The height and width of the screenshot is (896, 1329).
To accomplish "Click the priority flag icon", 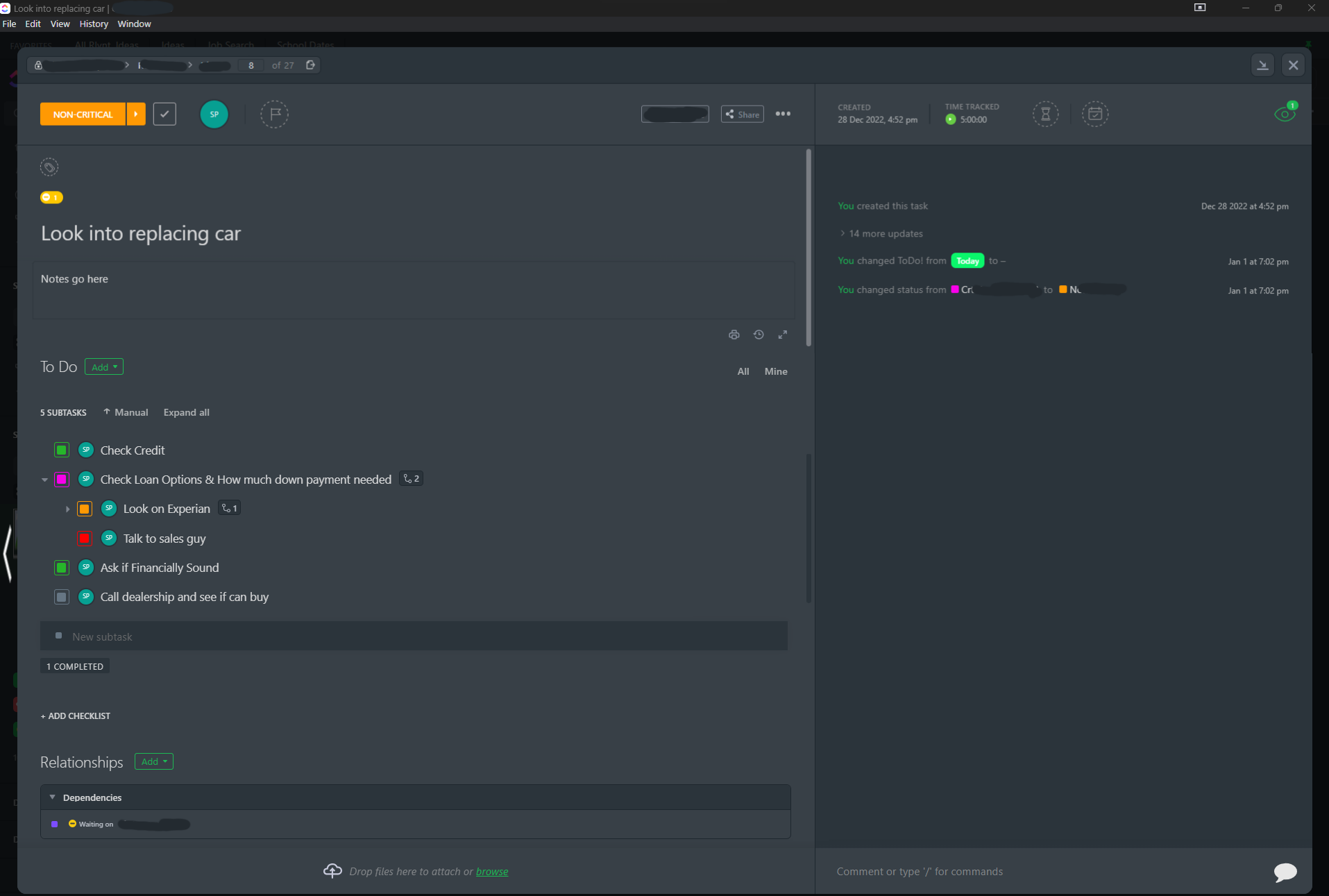I will (x=275, y=115).
